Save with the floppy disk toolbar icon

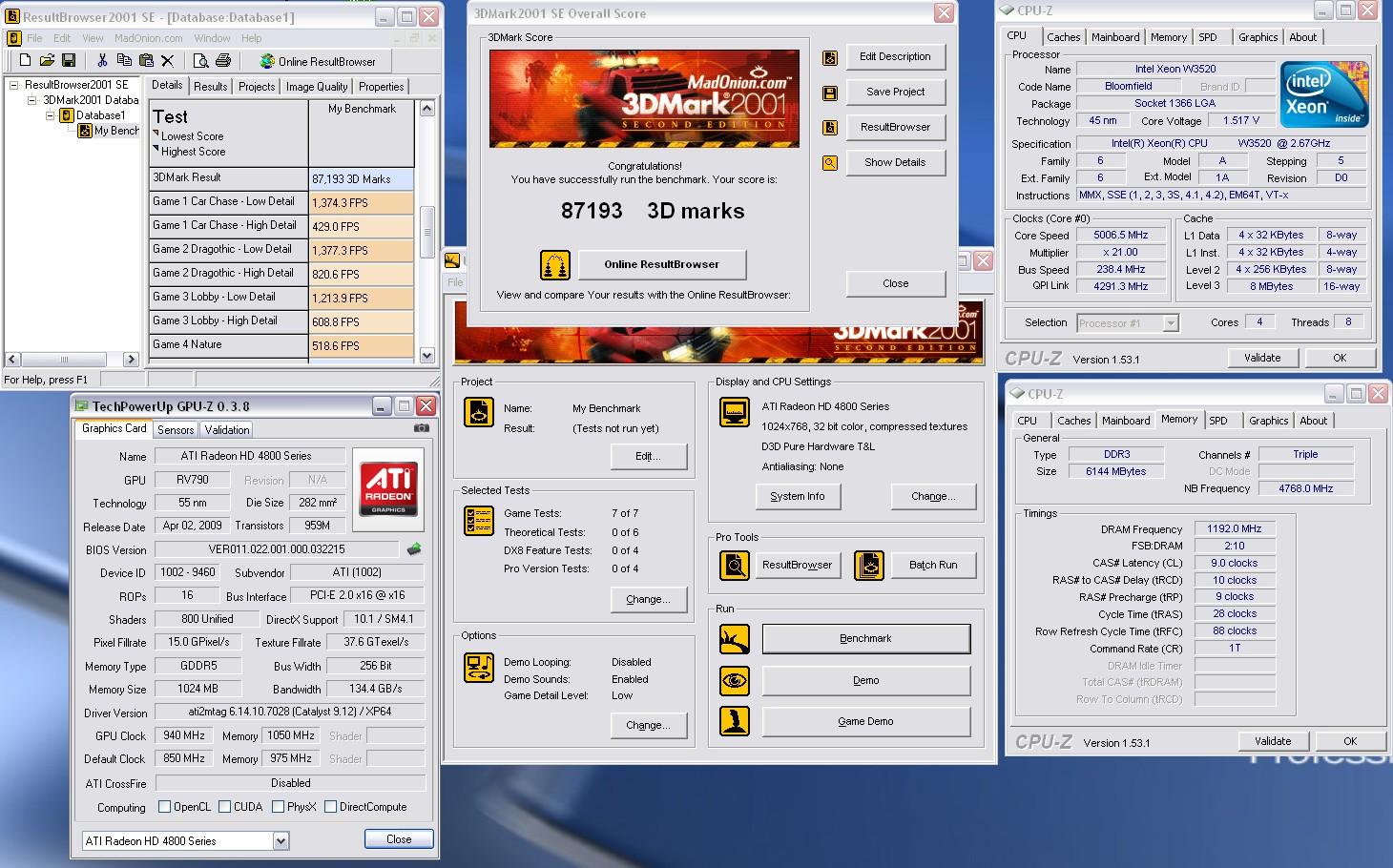(69, 61)
